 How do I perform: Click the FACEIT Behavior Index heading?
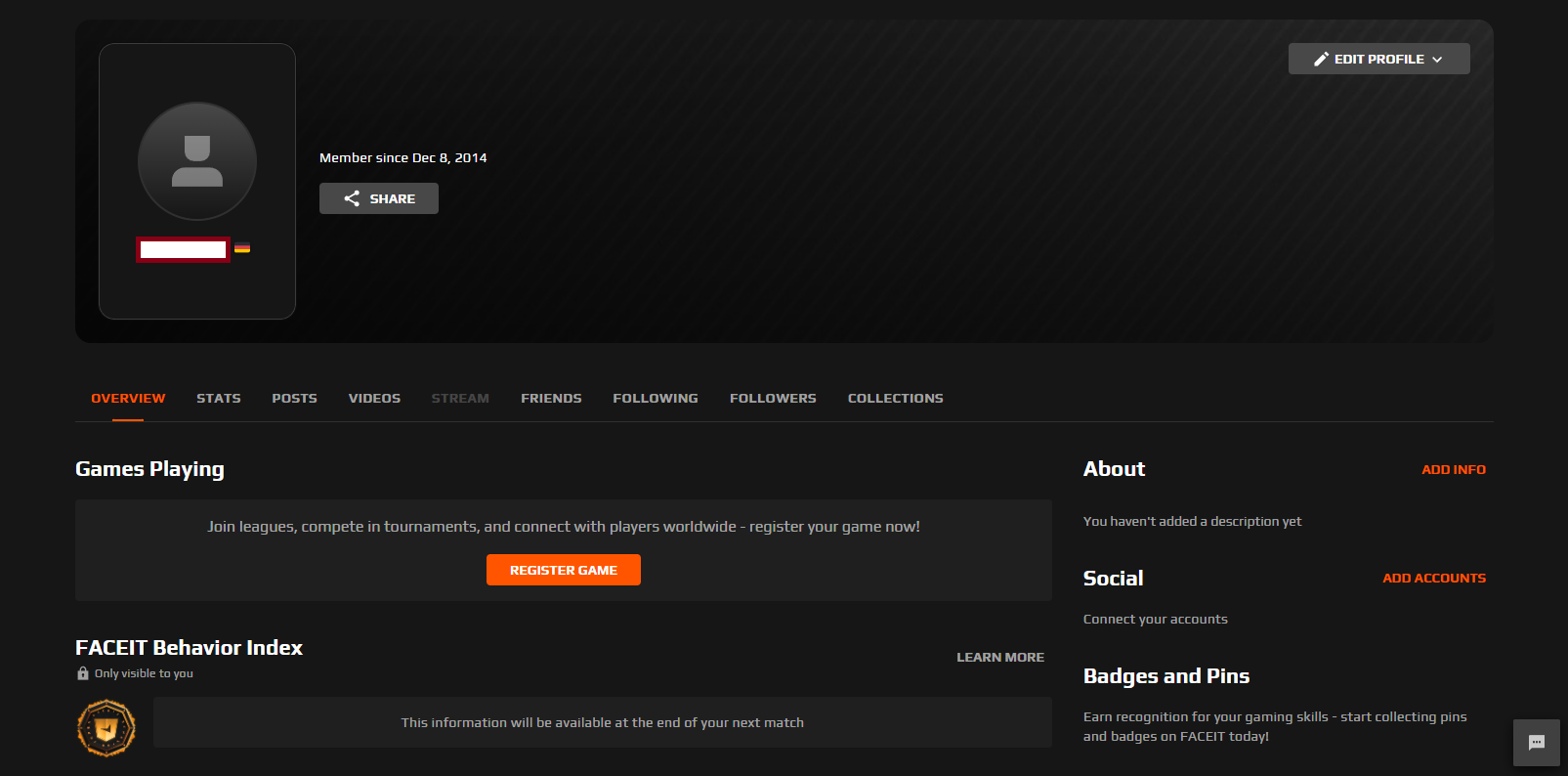(189, 648)
